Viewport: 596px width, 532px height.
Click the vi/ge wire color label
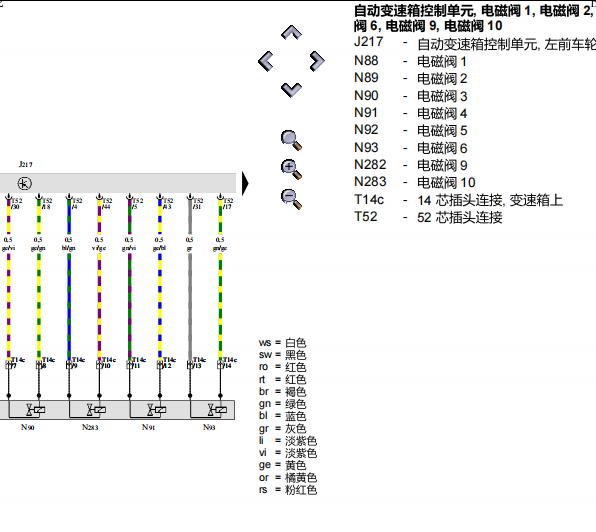pos(99,248)
